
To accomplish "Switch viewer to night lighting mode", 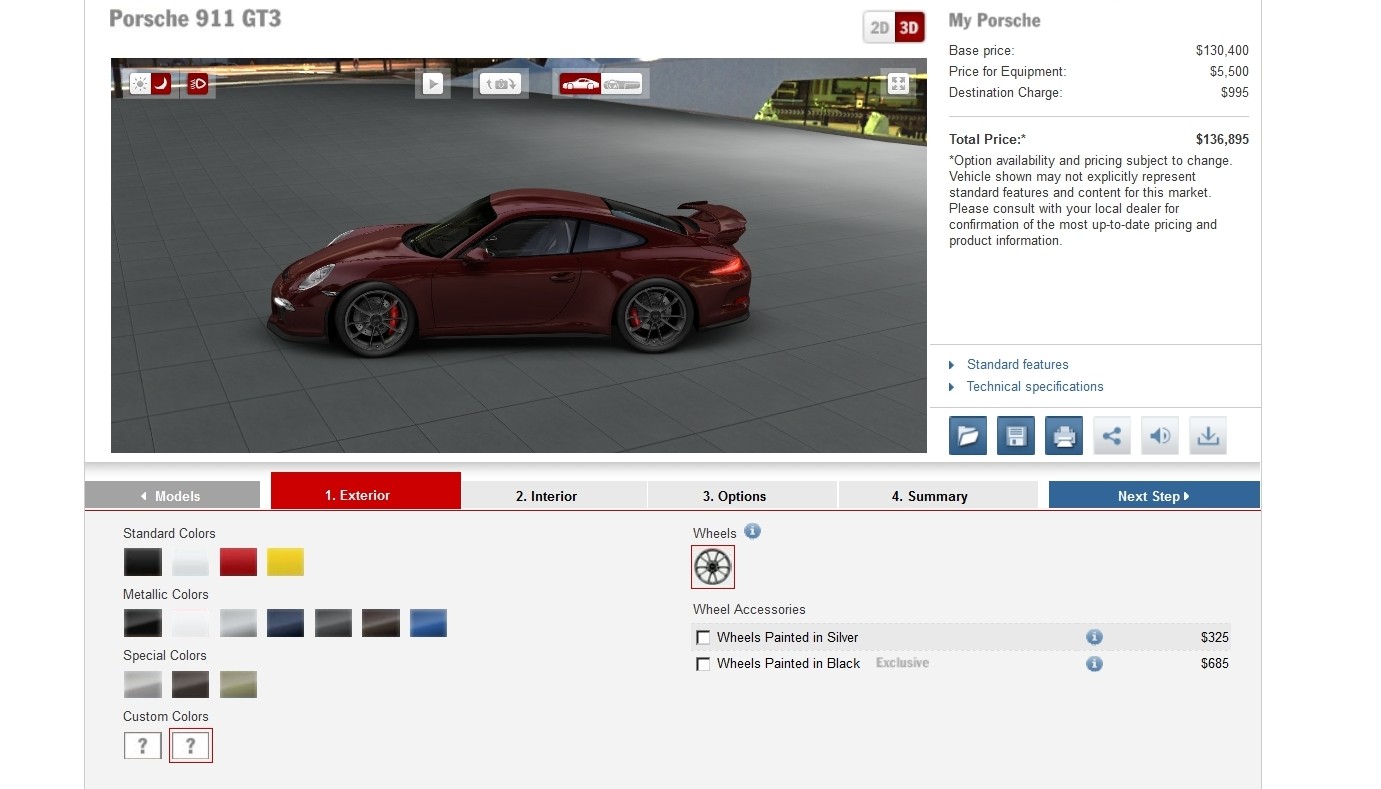I will click(x=160, y=84).
